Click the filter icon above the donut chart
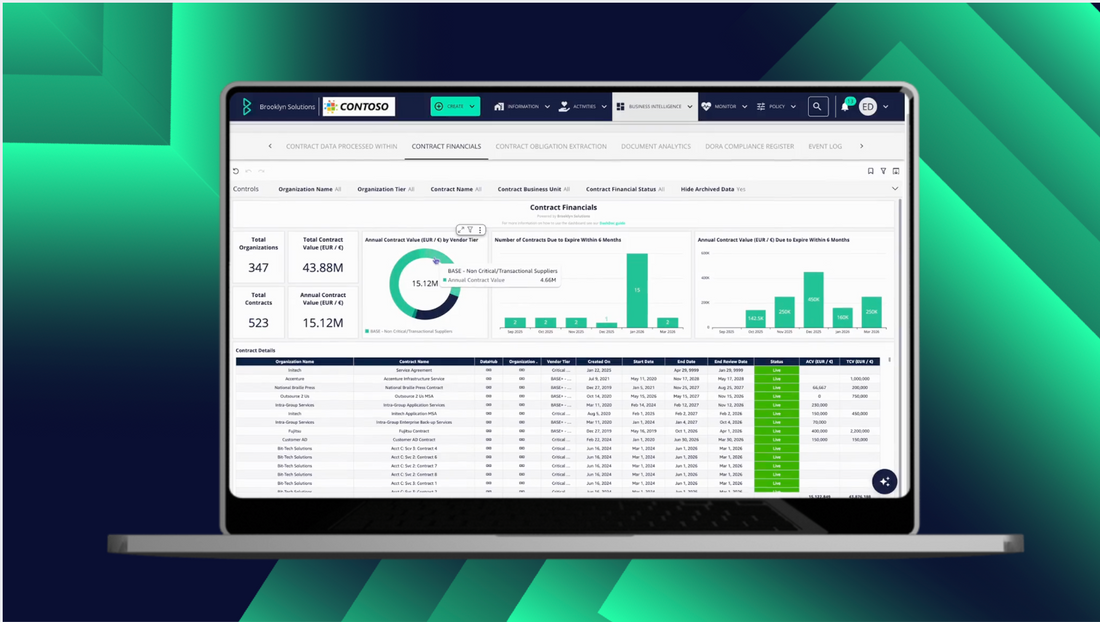Viewport: 1100px width, 622px height. point(470,229)
